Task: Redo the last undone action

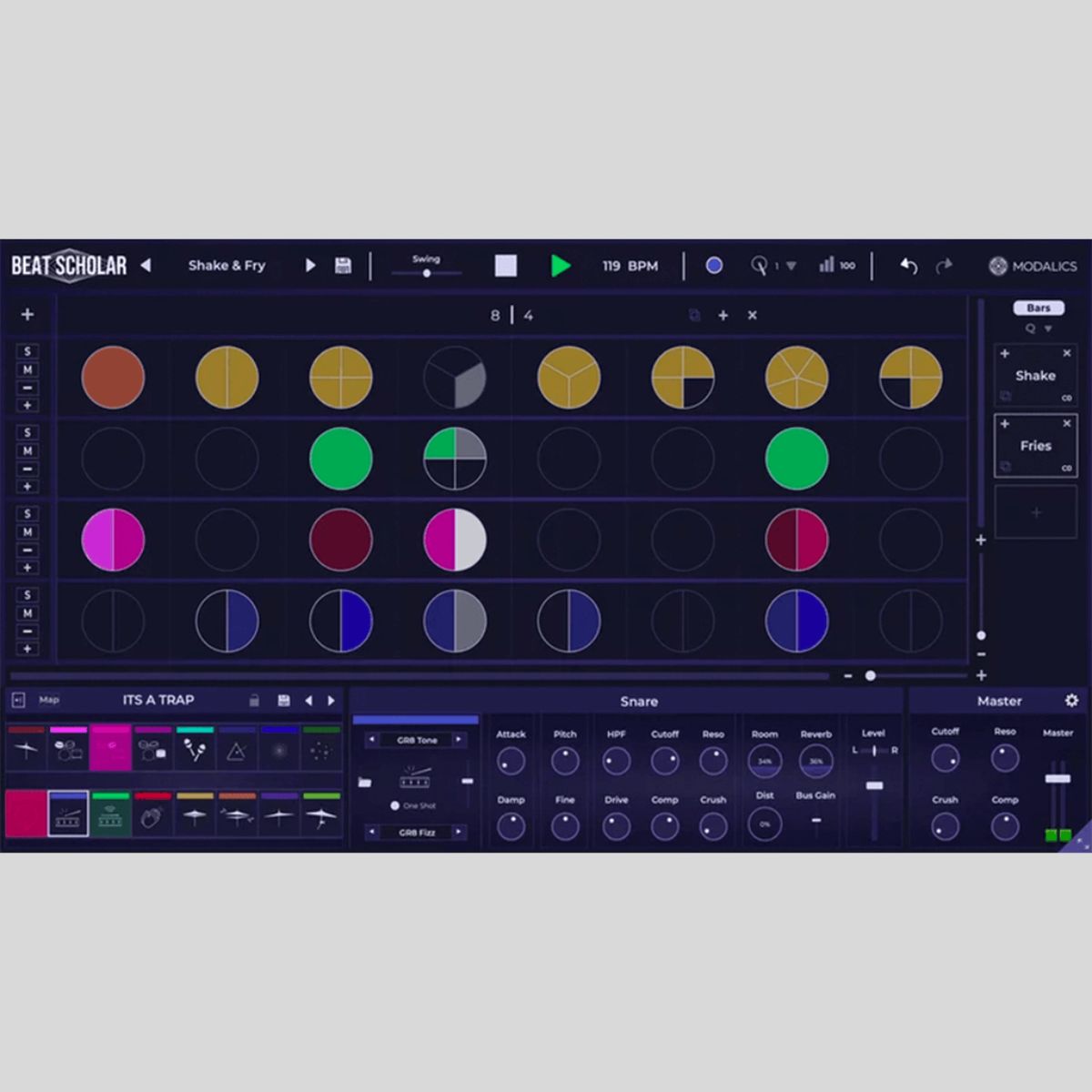Action: 944,265
